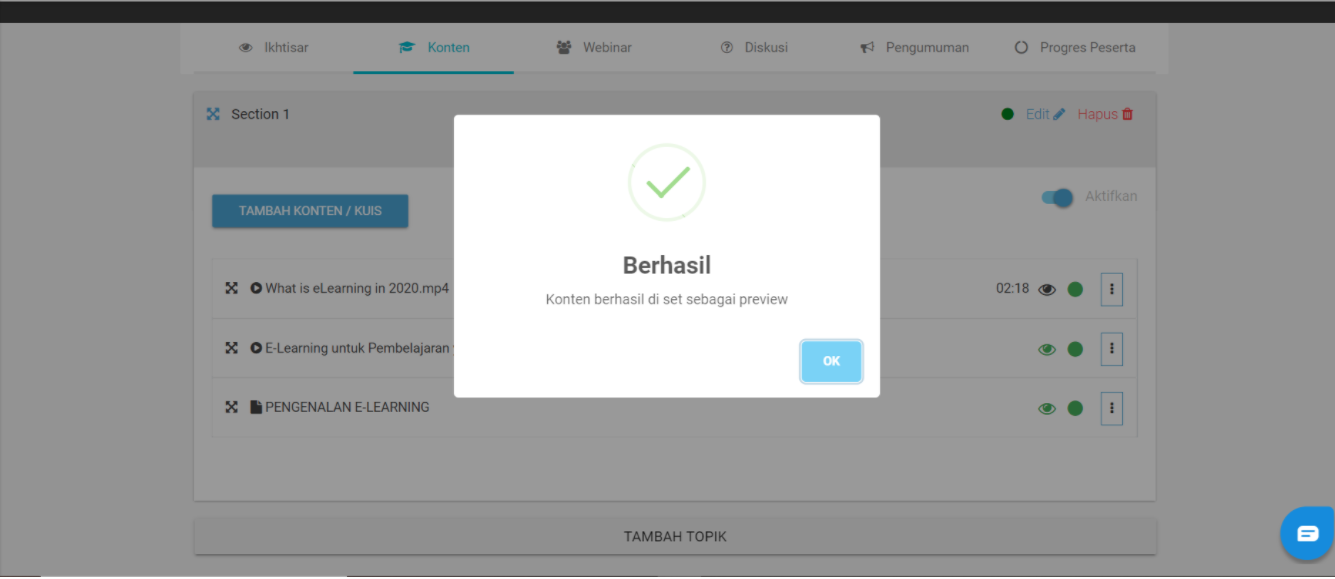Click the drag handle icon beside Section 1
This screenshot has width=1335, height=579.
213,114
